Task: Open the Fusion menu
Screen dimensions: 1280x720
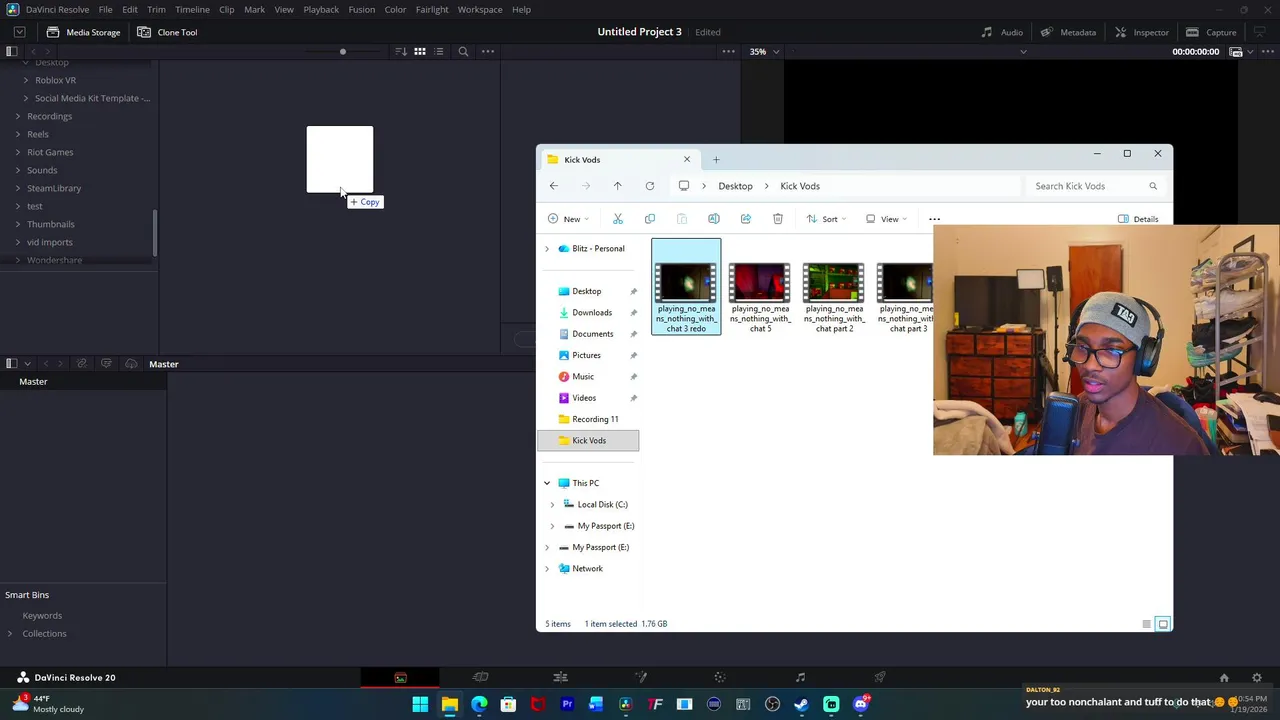Action: [x=361, y=9]
